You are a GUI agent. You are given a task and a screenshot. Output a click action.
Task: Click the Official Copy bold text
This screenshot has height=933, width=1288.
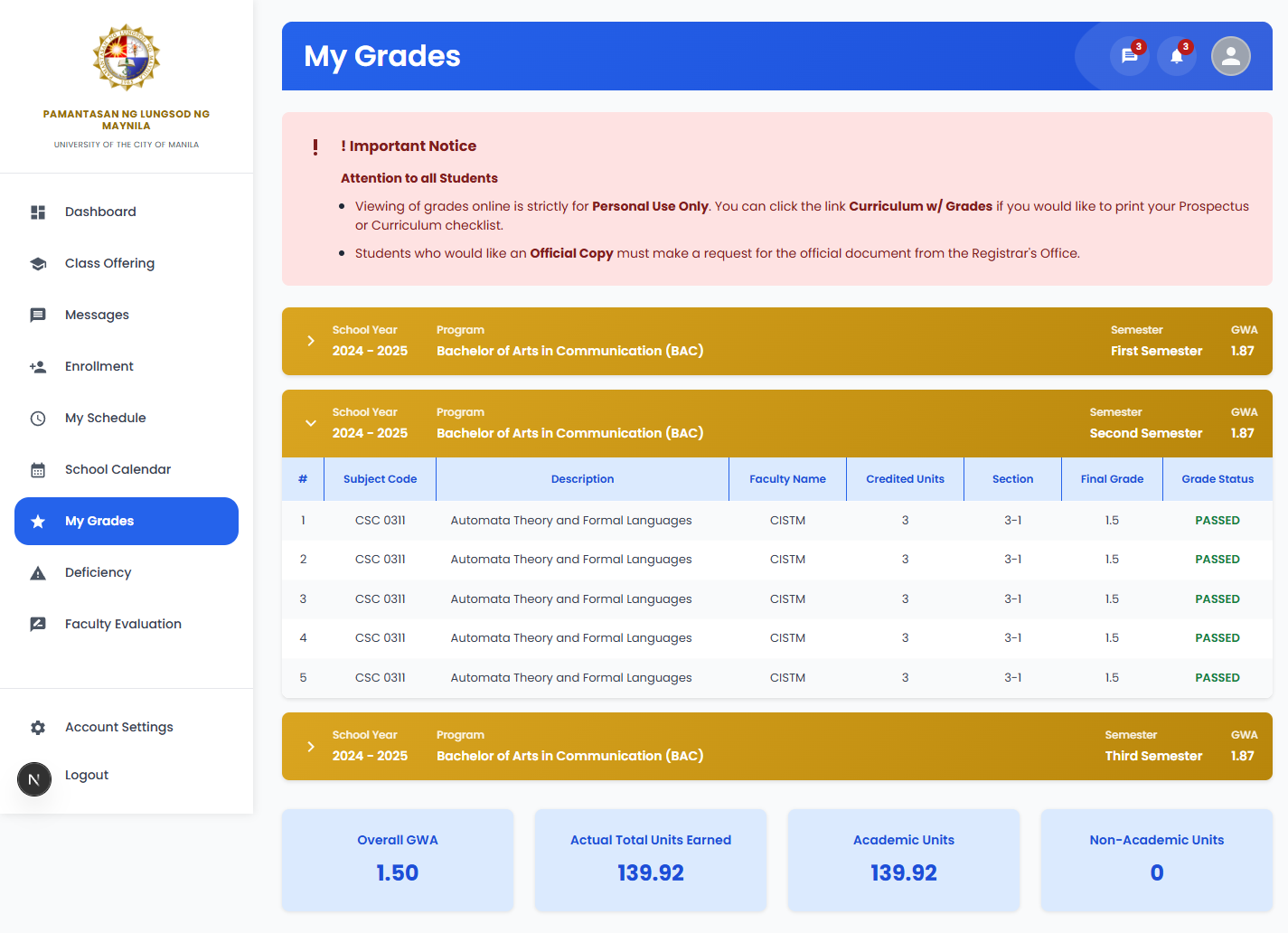(x=571, y=253)
